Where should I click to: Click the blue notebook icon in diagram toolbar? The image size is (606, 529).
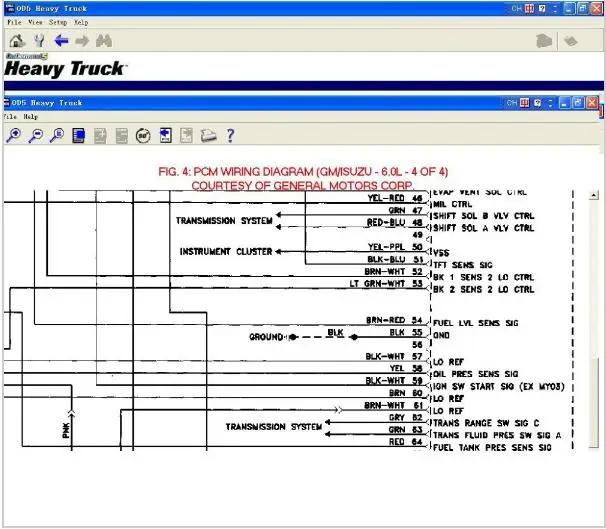tap(78, 136)
